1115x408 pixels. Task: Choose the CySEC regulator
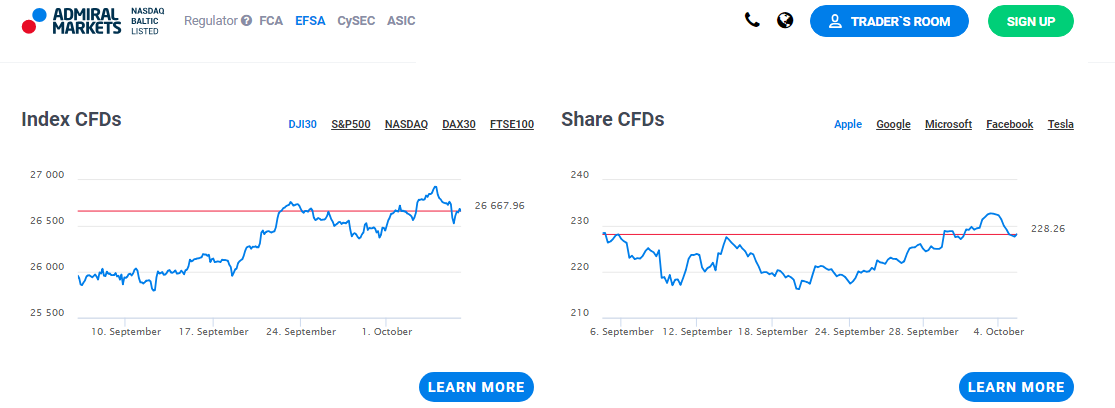[356, 21]
